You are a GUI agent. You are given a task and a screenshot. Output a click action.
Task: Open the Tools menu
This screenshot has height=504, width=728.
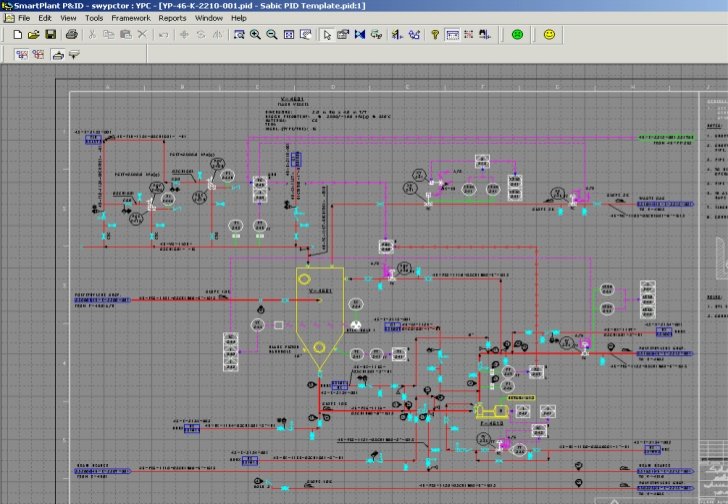(94, 18)
